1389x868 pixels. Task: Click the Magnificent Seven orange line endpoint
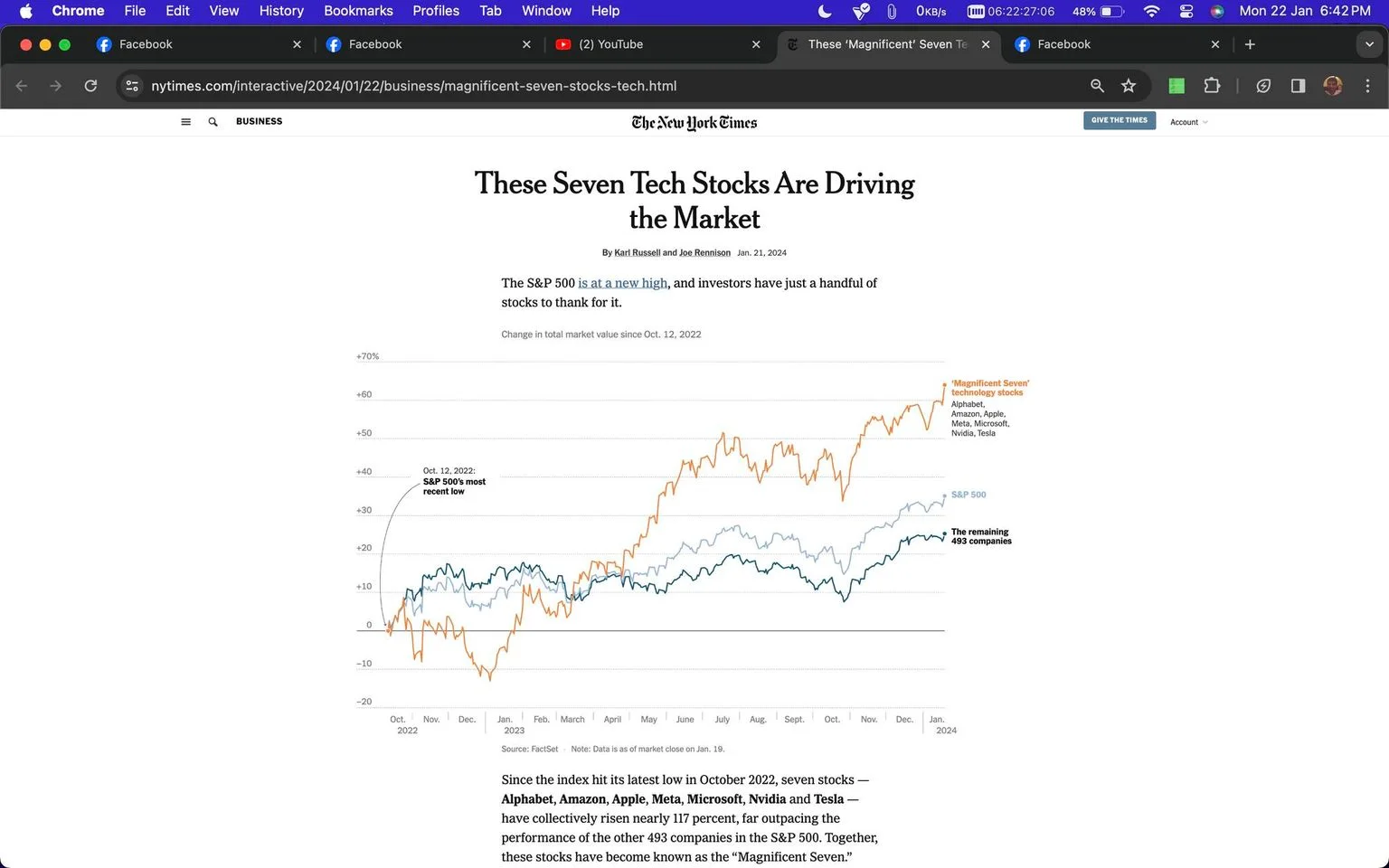tap(945, 384)
